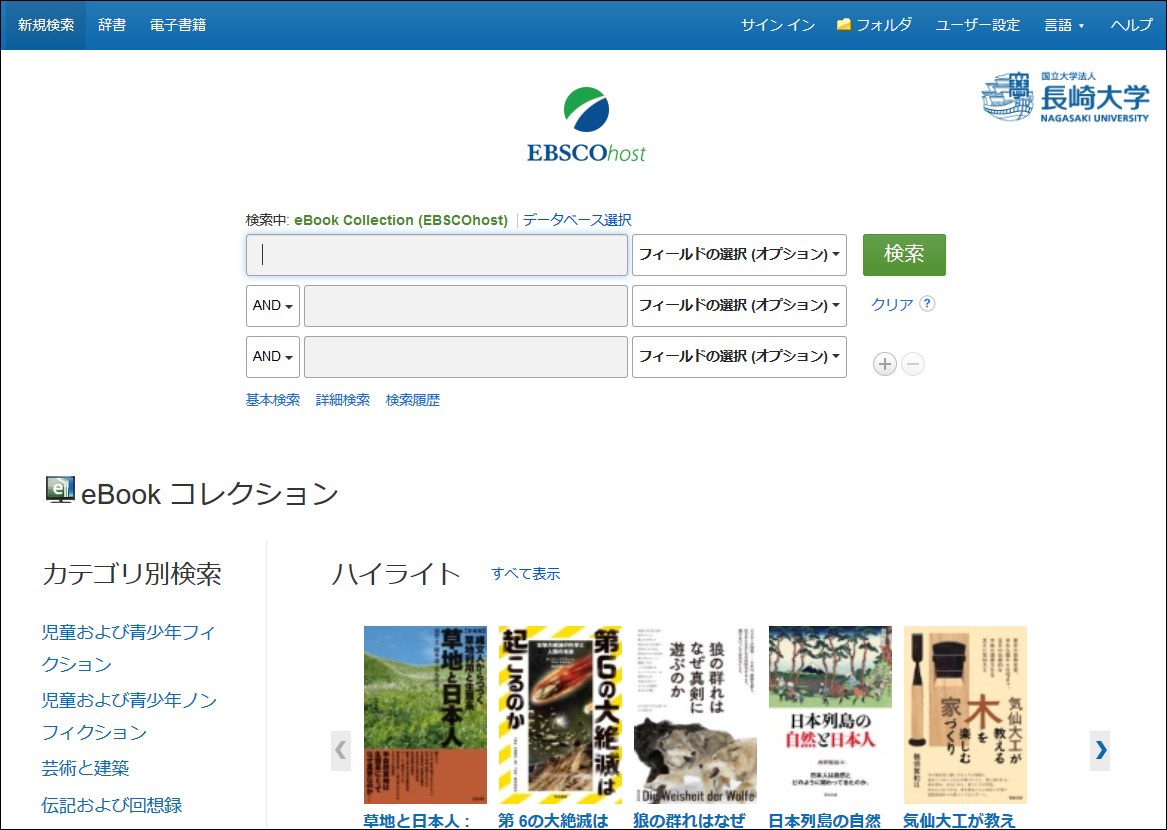
Task: Click the eBook Collection (EBSCOhost) database name
Action: pos(401,220)
